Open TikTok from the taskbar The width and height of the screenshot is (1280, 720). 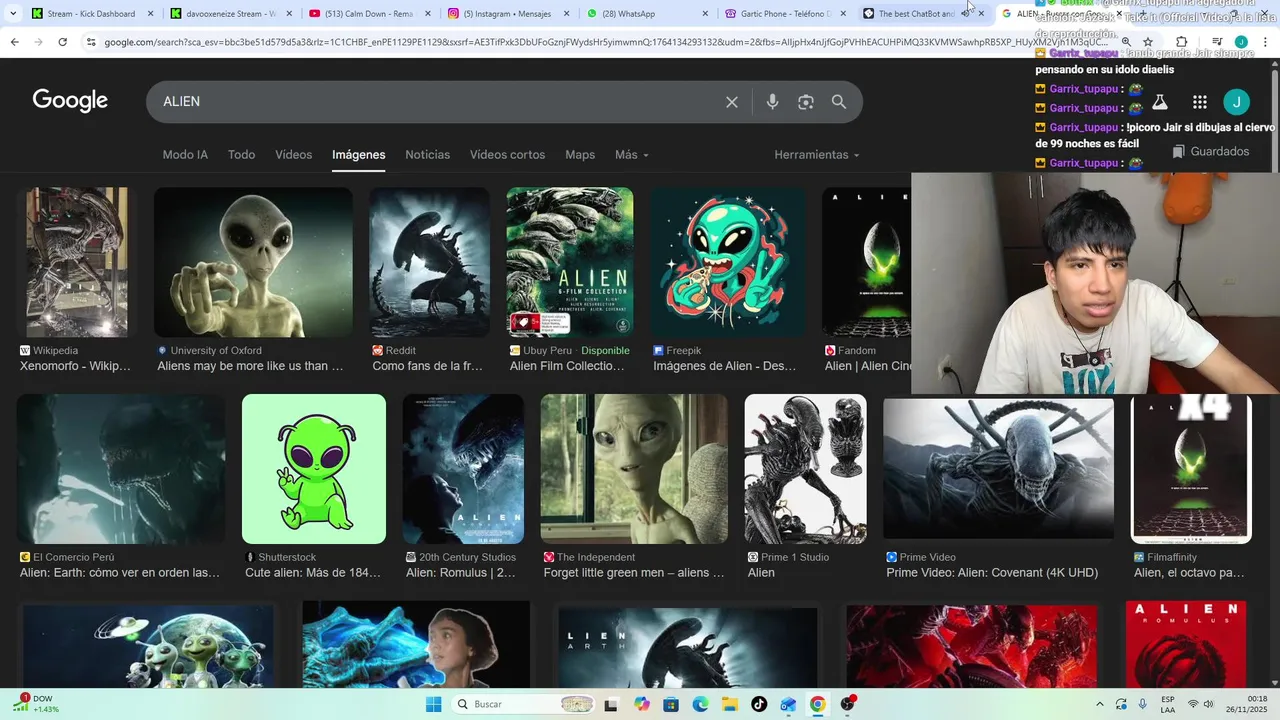point(759,704)
